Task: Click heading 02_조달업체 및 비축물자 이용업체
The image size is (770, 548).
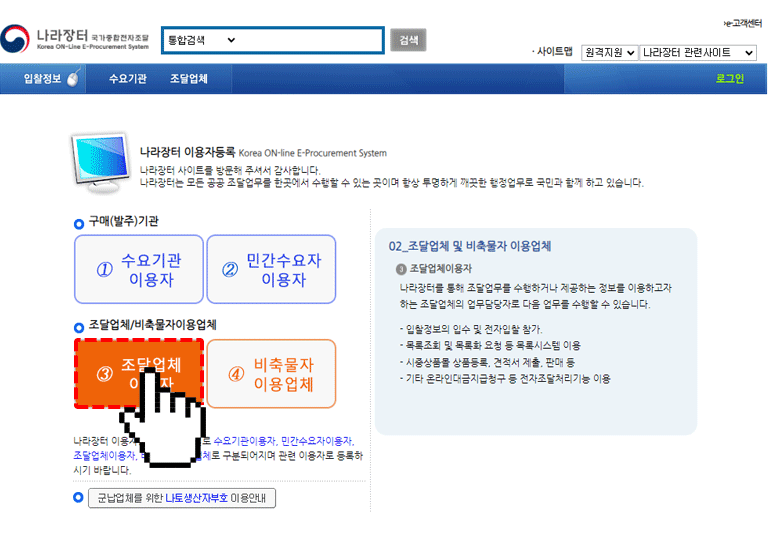Action: [x=469, y=246]
